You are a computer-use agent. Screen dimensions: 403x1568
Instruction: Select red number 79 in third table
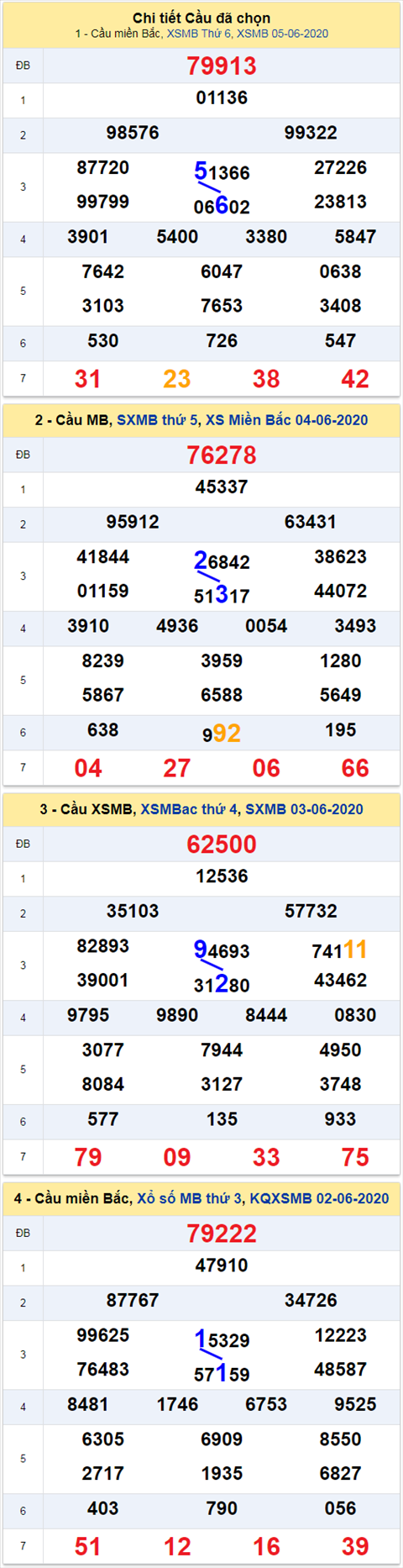pyautogui.click(x=88, y=1157)
